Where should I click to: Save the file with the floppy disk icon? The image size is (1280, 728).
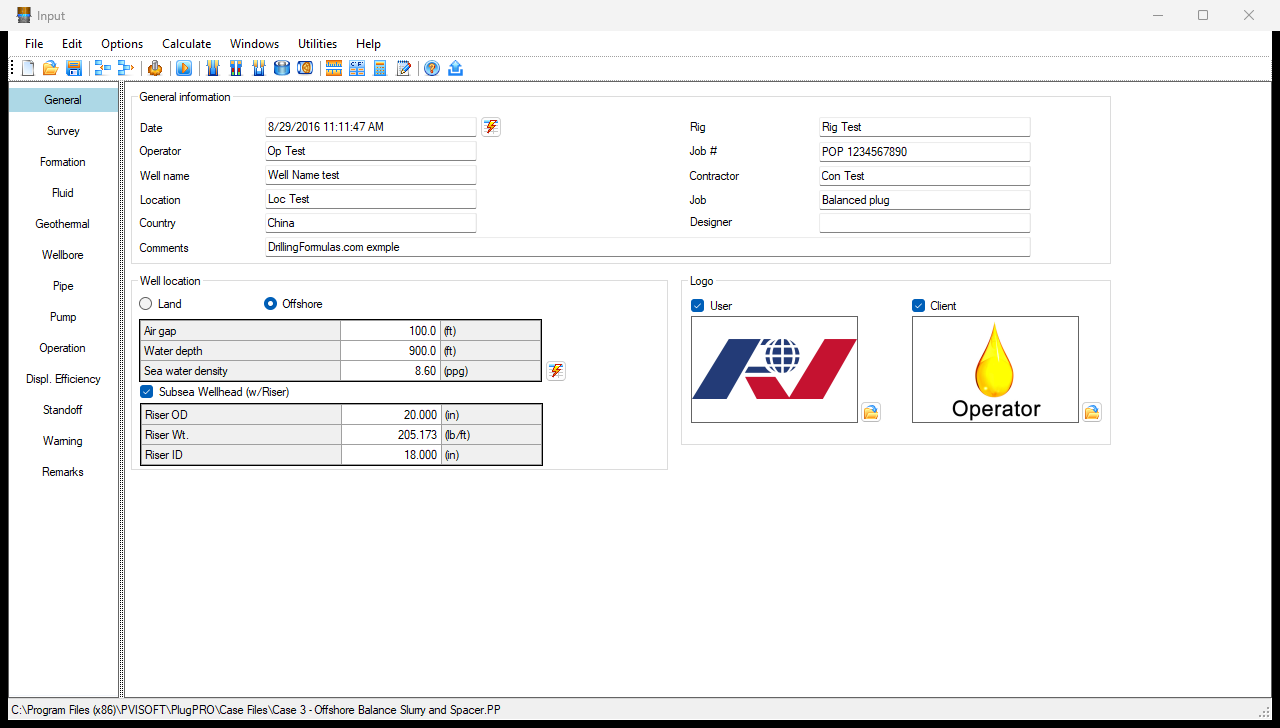[x=73, y=68]
